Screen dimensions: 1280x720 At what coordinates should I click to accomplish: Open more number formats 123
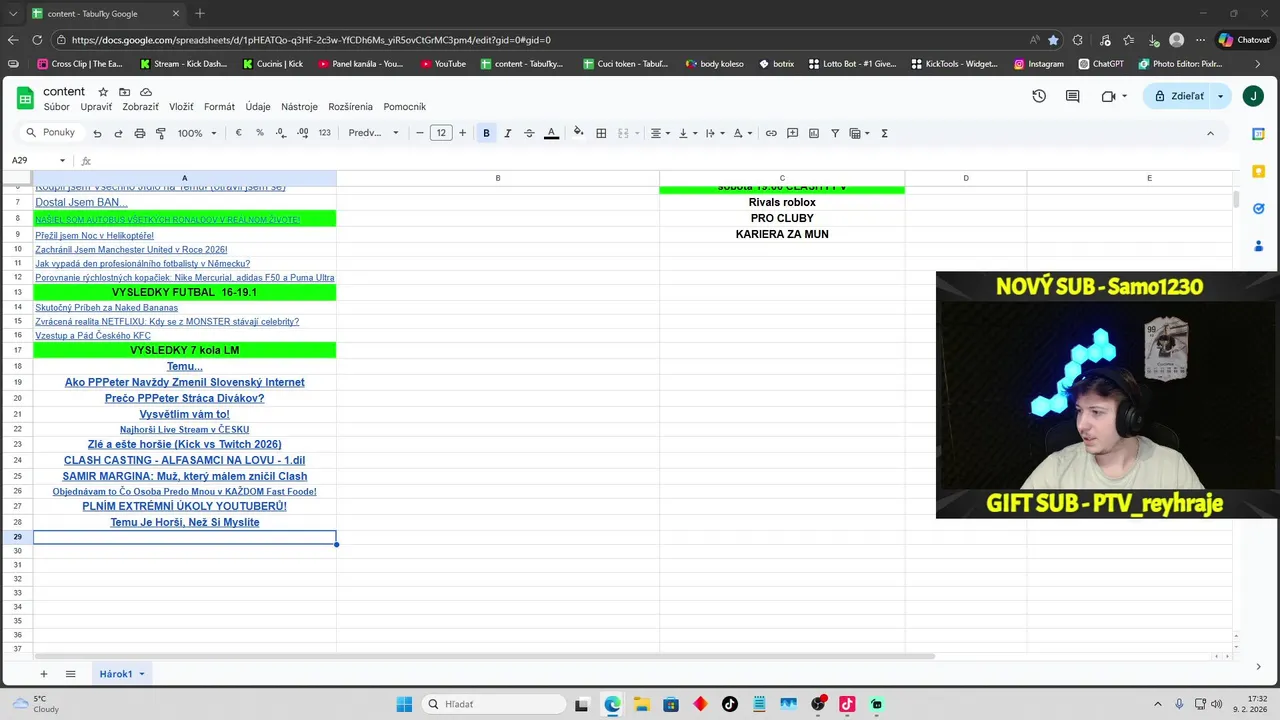click(324, 133)
